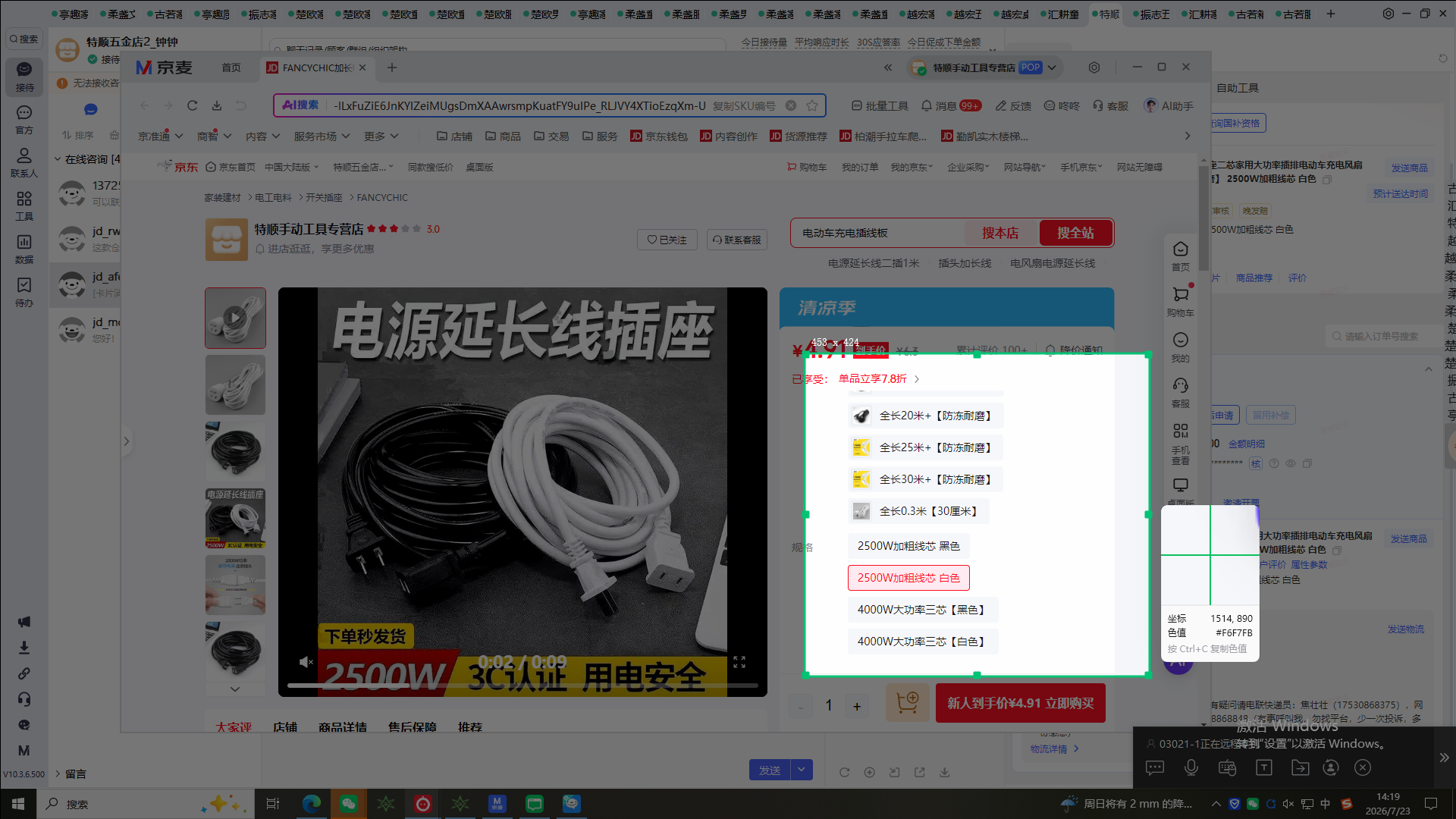The width and height of the screenshot is (1456, 819).
Task: Expand the 留言 section in the chat list
Action: (x=70, y=774)
